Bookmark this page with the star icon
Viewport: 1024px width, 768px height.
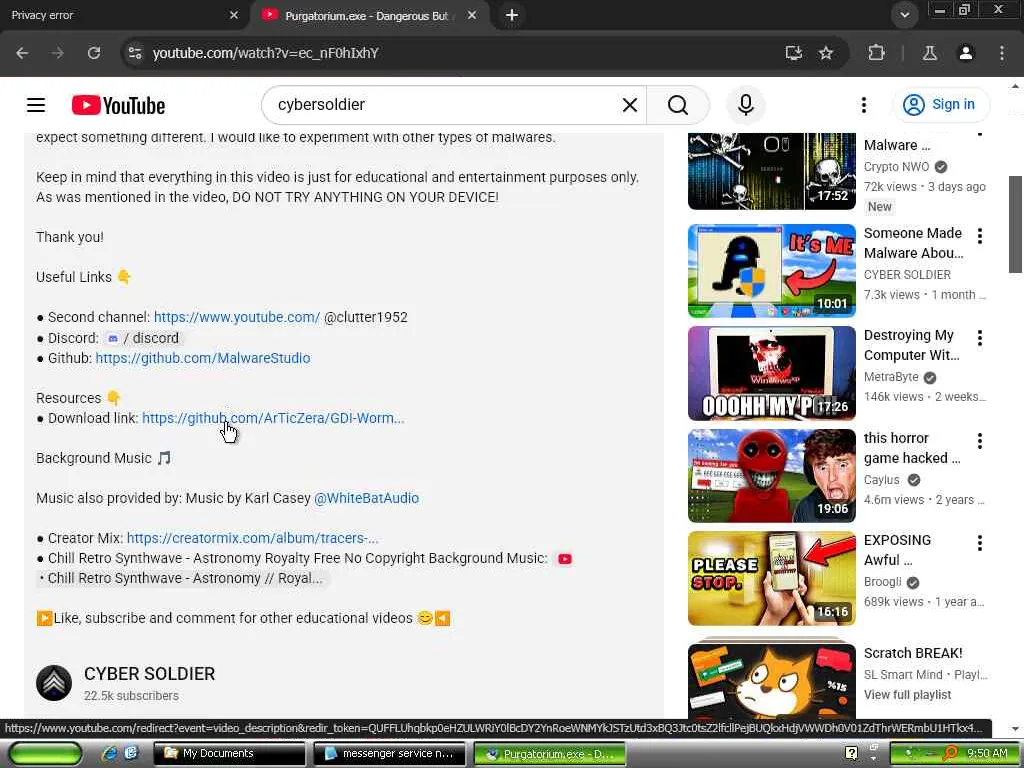click(x=826, y=53)
